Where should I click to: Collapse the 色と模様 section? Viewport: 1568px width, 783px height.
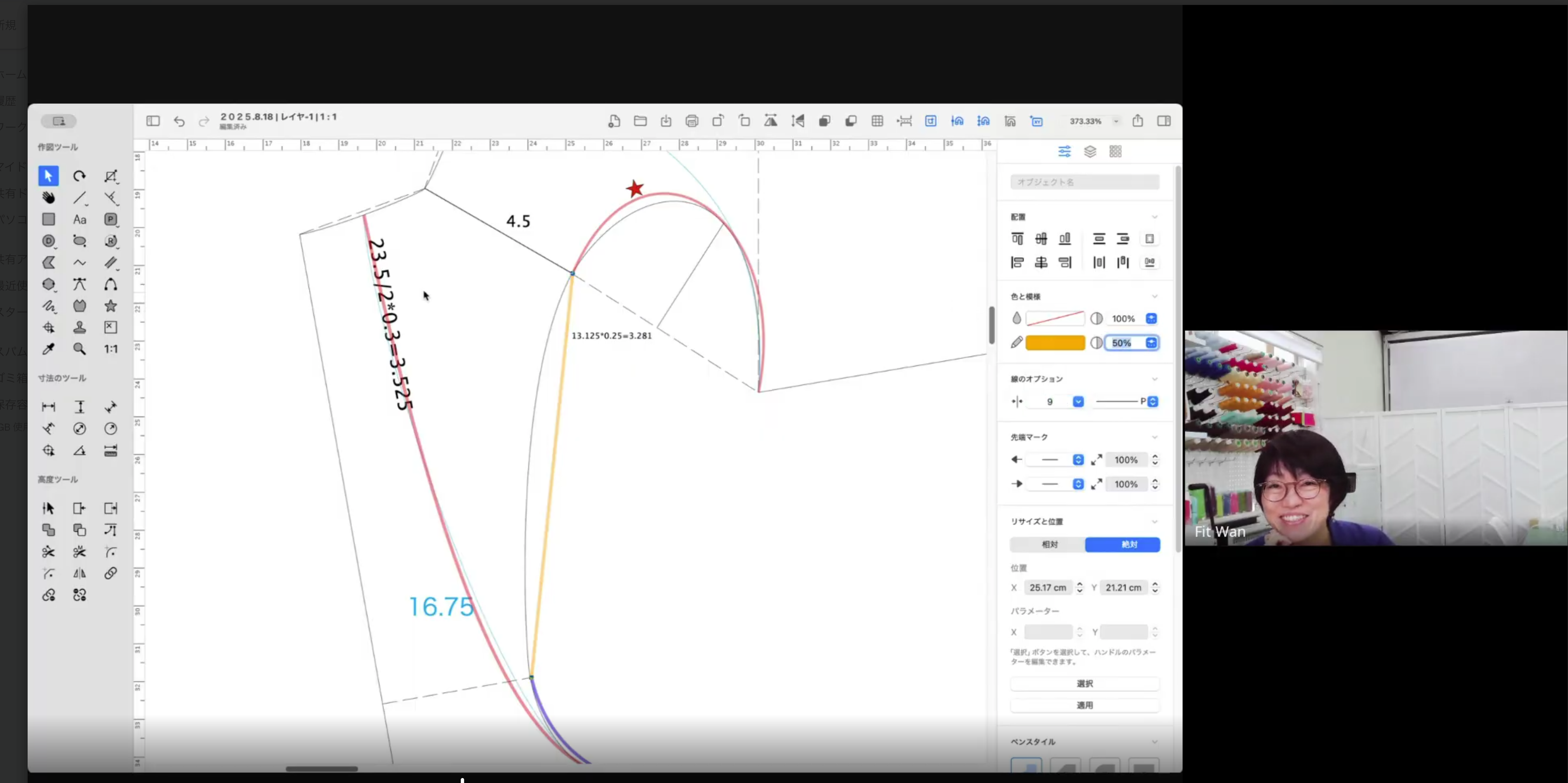[1154, 297]
